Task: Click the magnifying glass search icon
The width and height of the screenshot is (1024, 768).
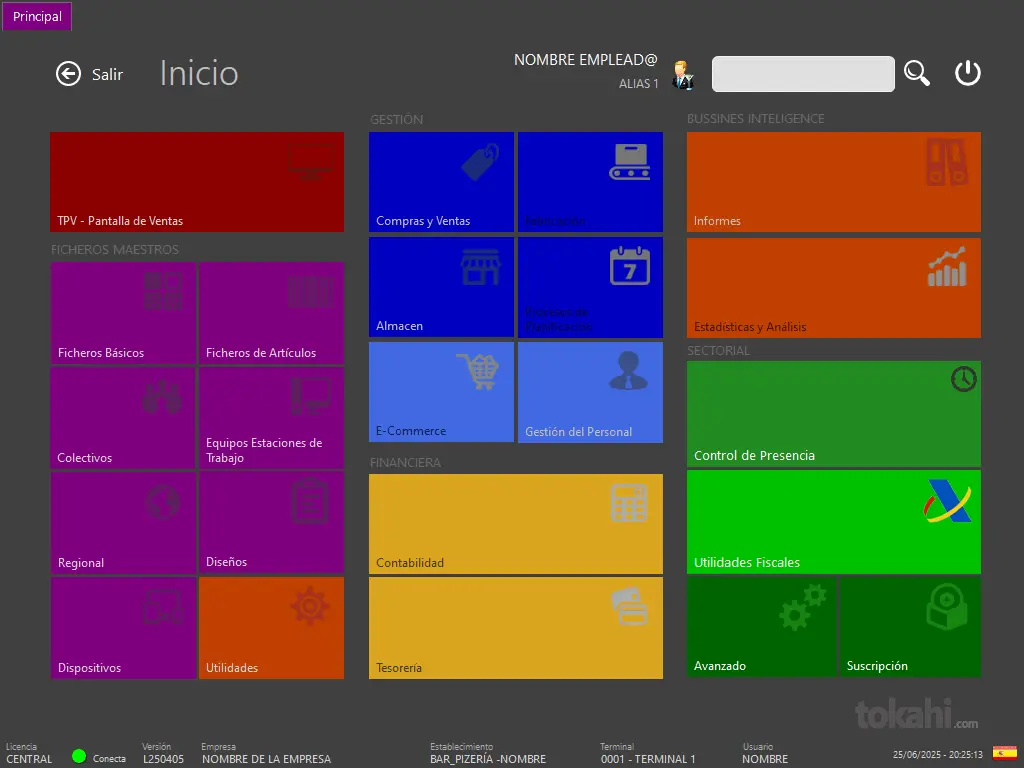Action: coord(916,73)
